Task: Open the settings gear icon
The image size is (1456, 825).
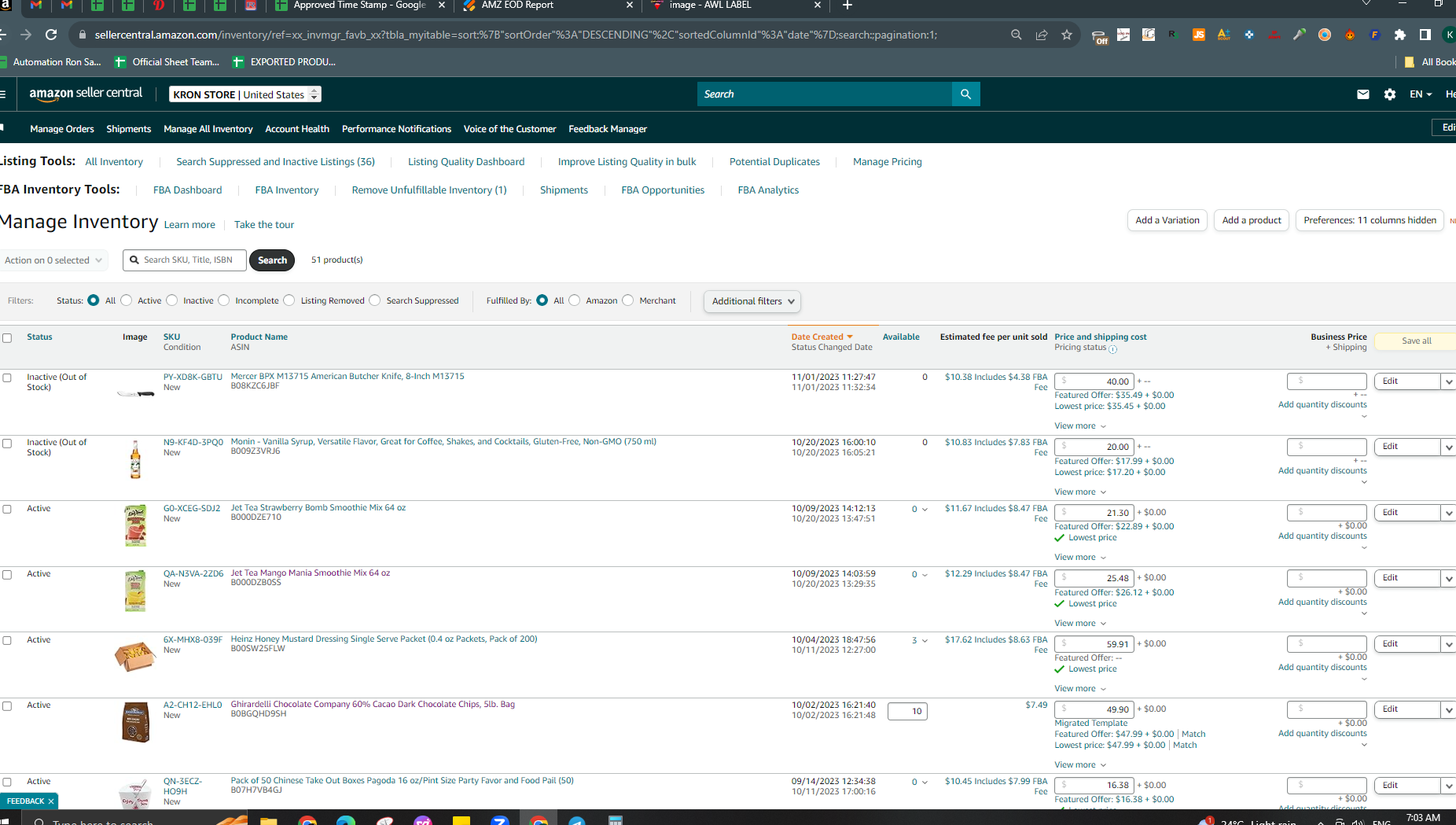Action: point(1390,94)
